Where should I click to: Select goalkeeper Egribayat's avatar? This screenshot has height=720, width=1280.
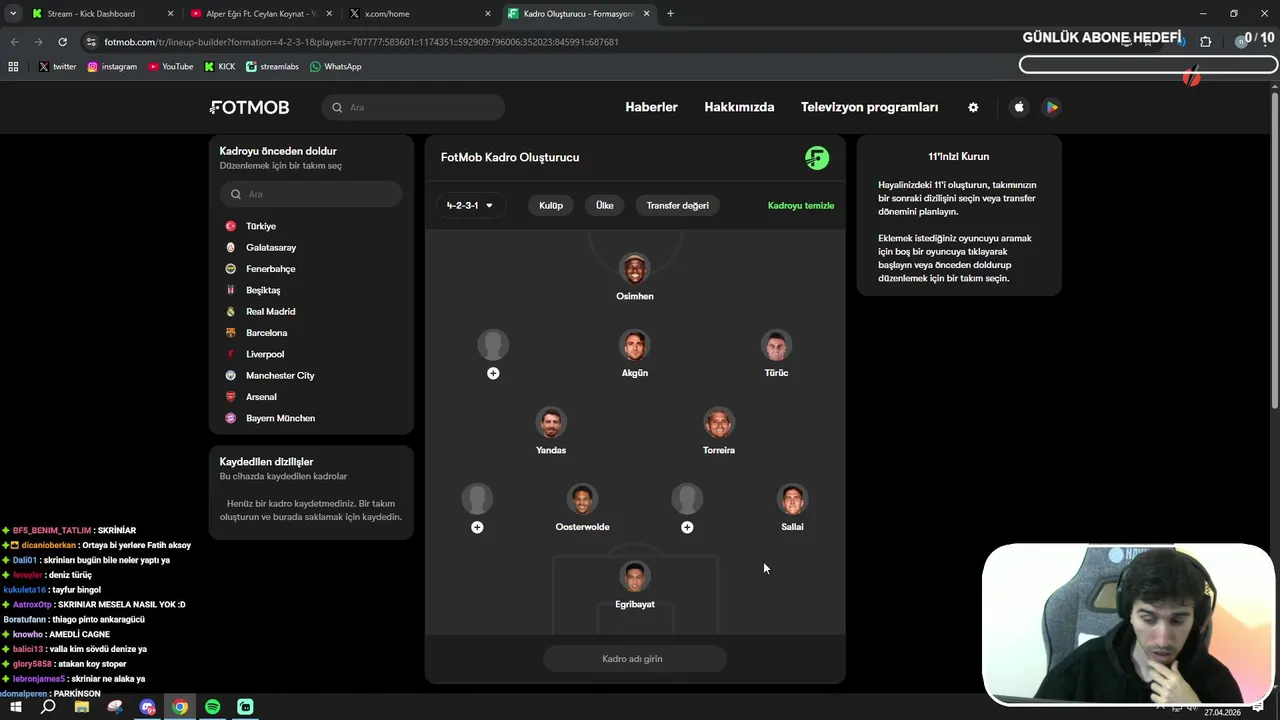(635, 577)
